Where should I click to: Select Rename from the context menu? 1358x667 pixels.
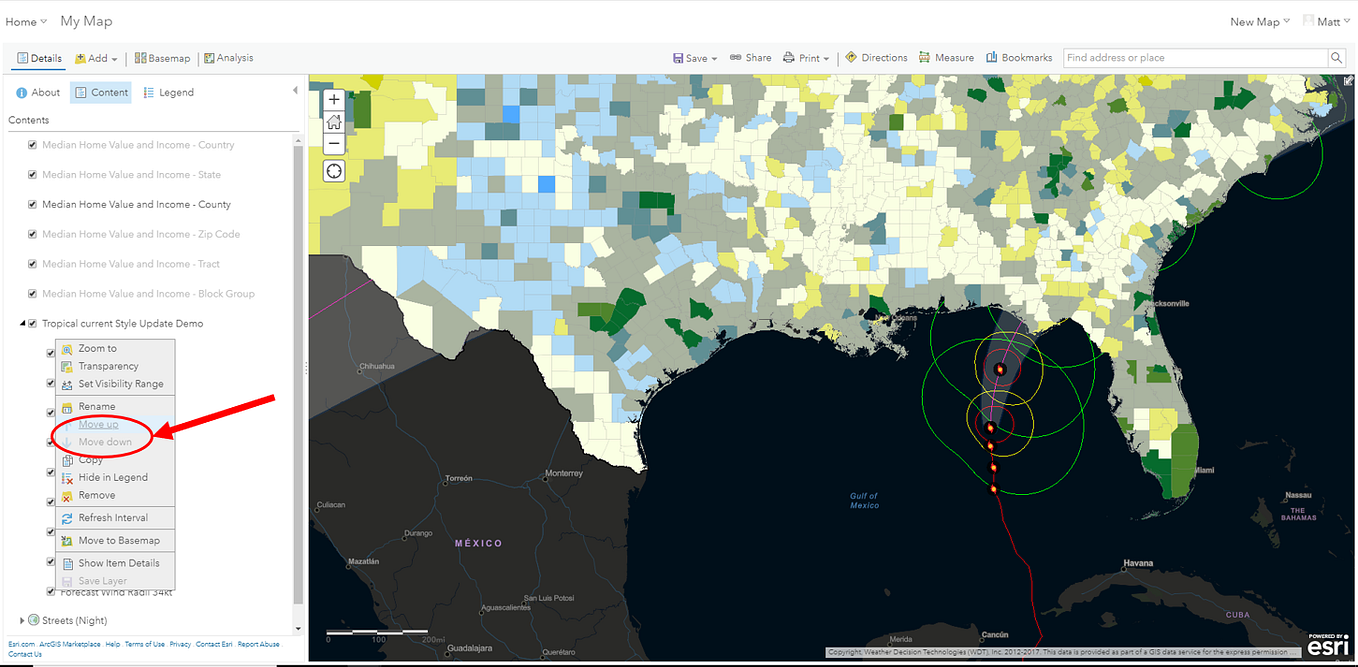click(x=98, y=406)
